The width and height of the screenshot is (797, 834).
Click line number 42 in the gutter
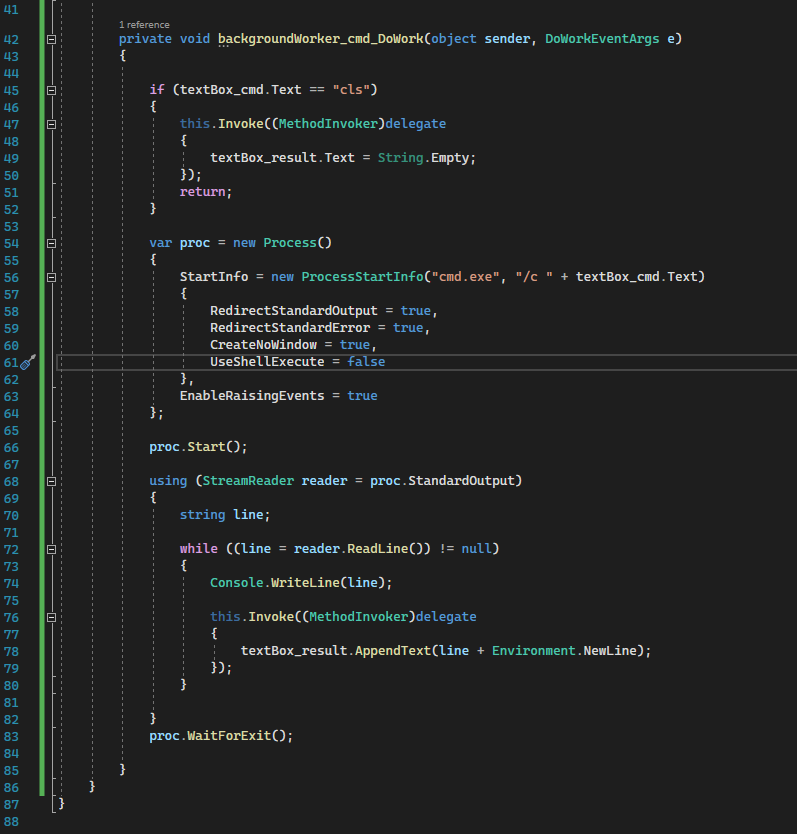coord(11,39)
